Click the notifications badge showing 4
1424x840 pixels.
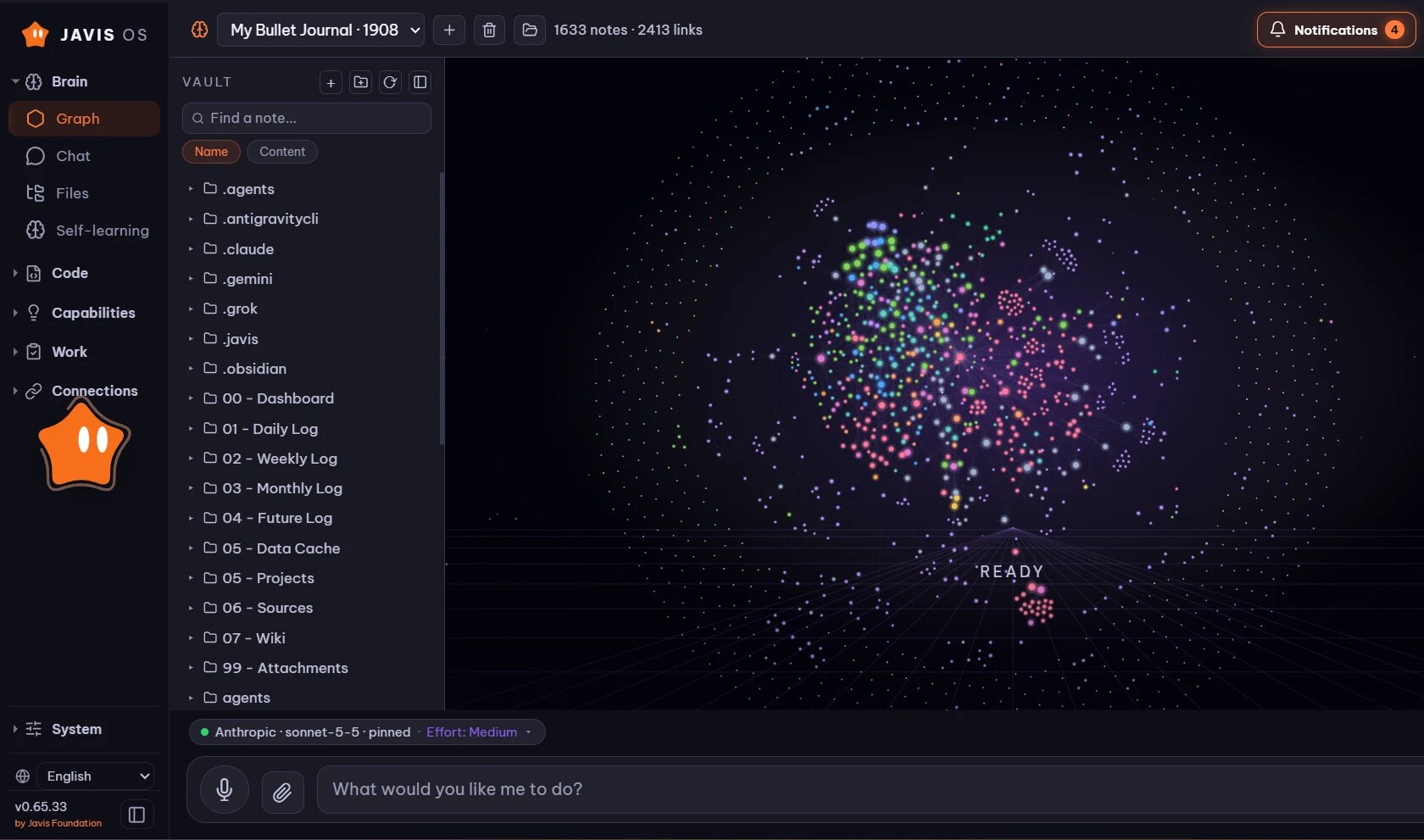click(1394, 30)
